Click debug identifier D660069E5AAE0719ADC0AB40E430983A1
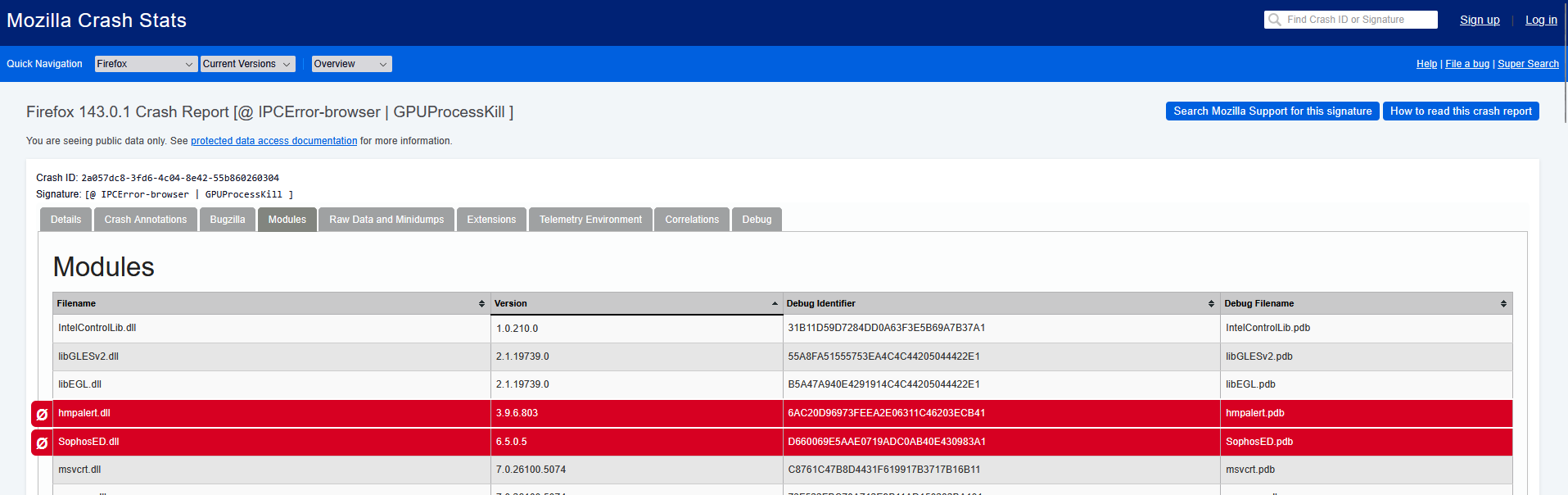 tap(887, 442)
